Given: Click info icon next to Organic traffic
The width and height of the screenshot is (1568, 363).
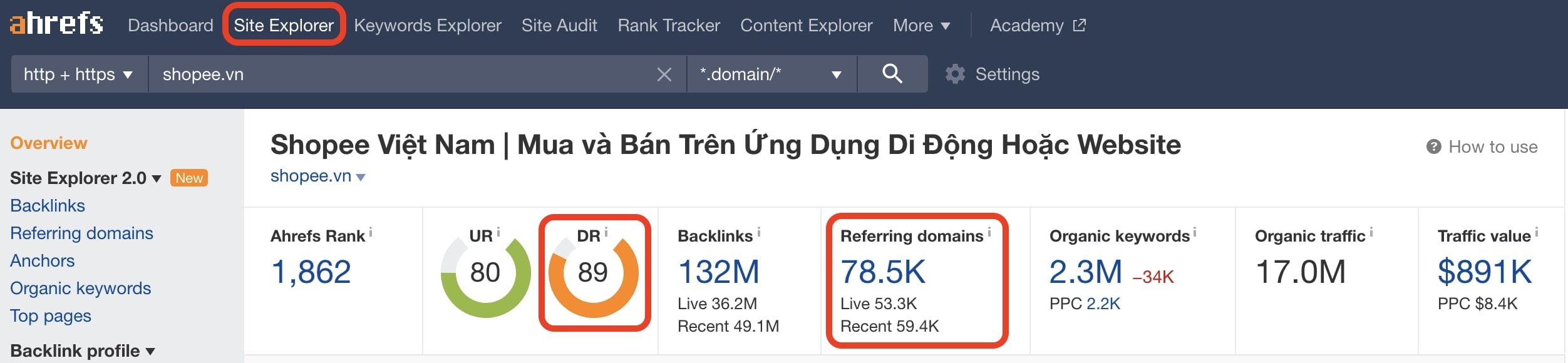Looking at the screenshot, I should click(x=1371, y=232).
